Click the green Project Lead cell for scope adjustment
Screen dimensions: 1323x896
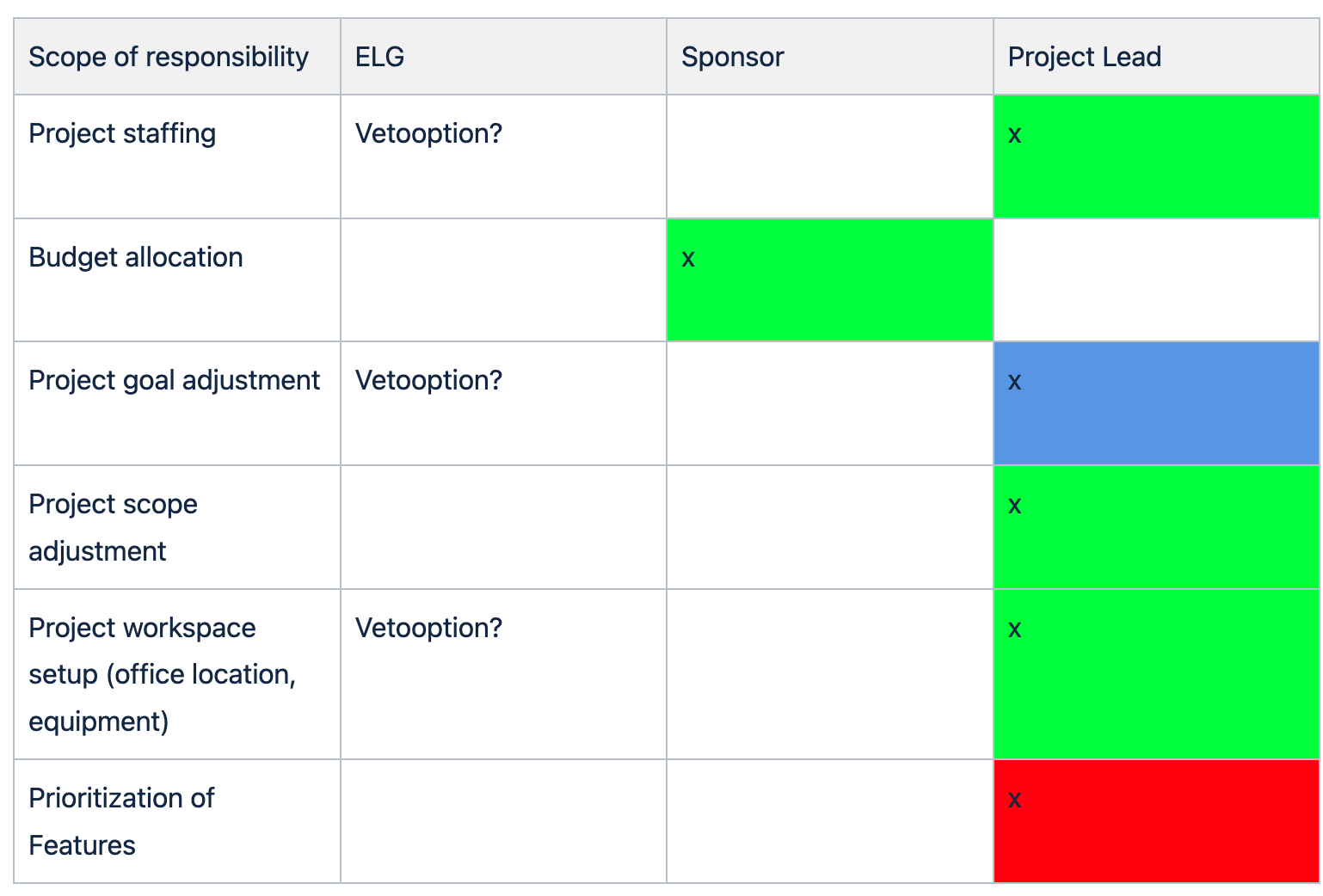click(1155, 527)
